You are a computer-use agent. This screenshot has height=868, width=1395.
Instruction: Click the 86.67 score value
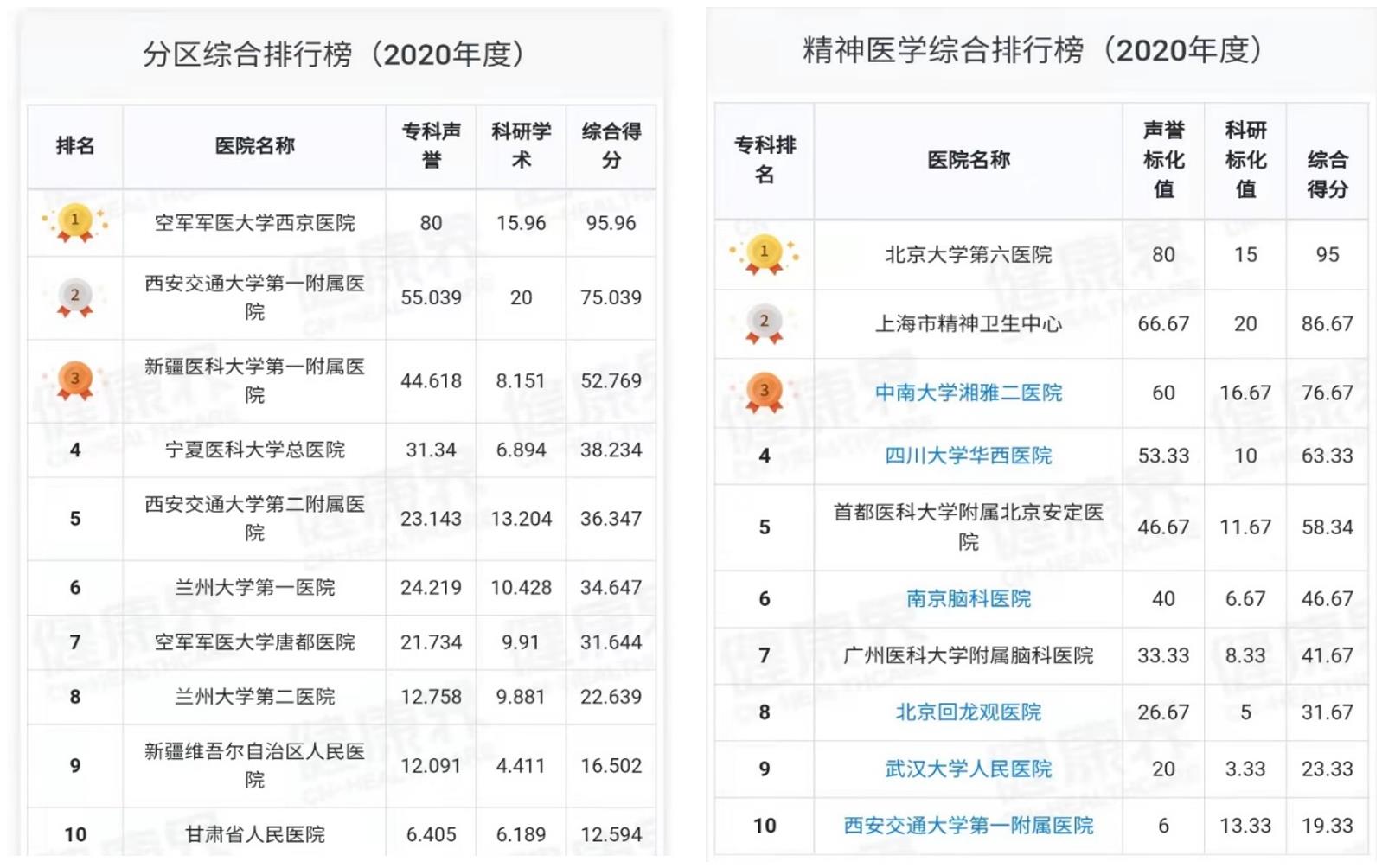click(1328, 324)
